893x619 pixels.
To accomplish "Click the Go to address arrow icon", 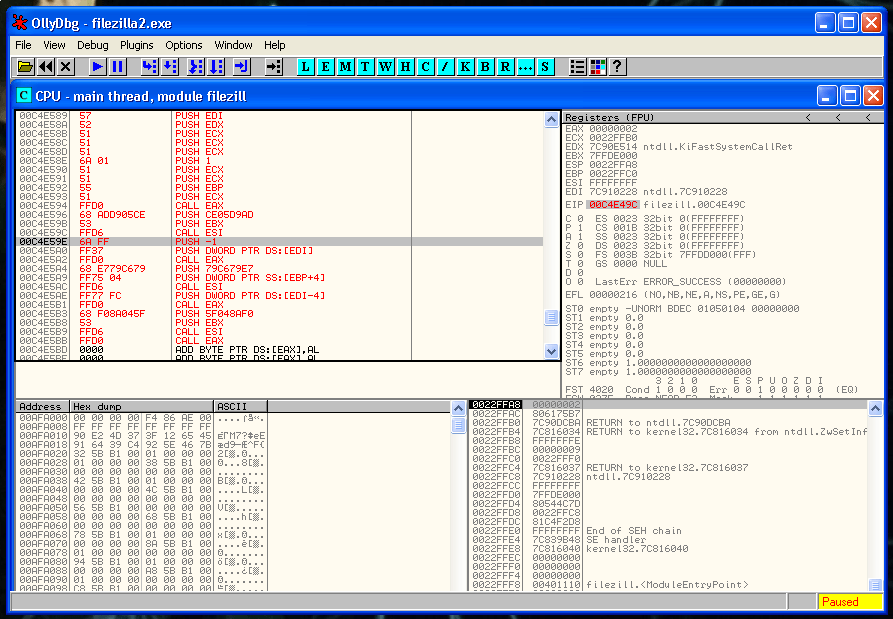I will [273, 67].
